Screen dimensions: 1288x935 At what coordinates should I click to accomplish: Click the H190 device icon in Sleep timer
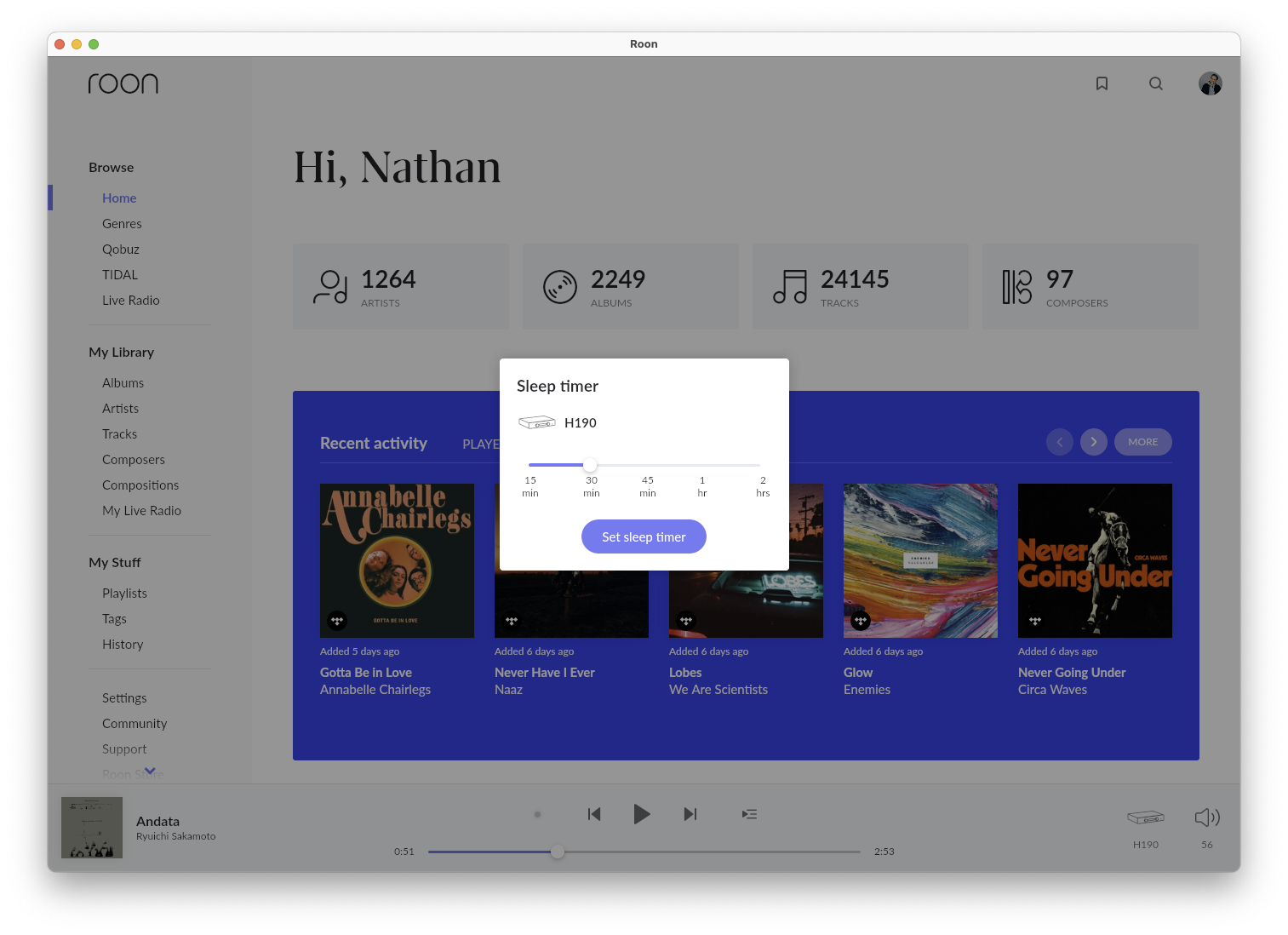pos(537,422)
